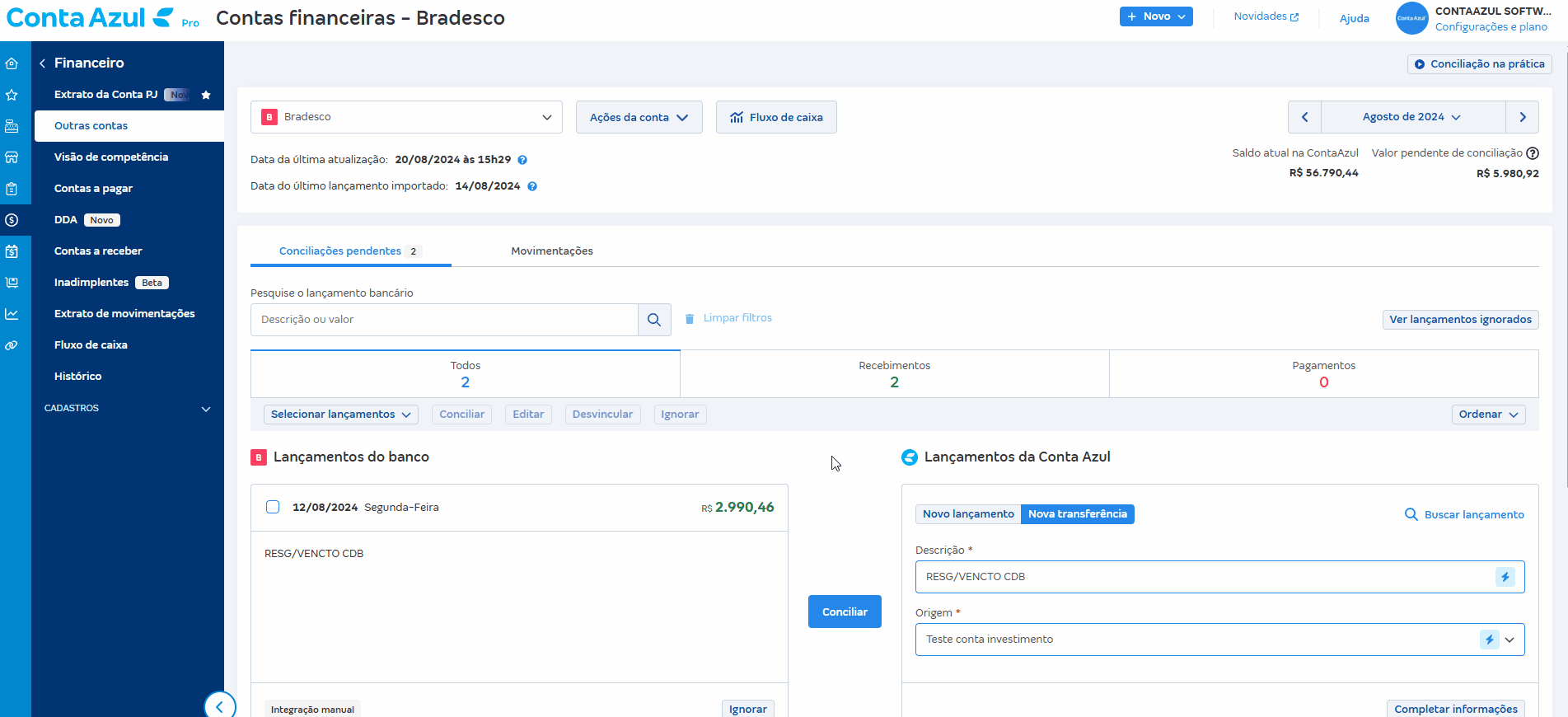1568x717 pixels.
Task: Select Nova transferência option
Action: (1078, 514)
